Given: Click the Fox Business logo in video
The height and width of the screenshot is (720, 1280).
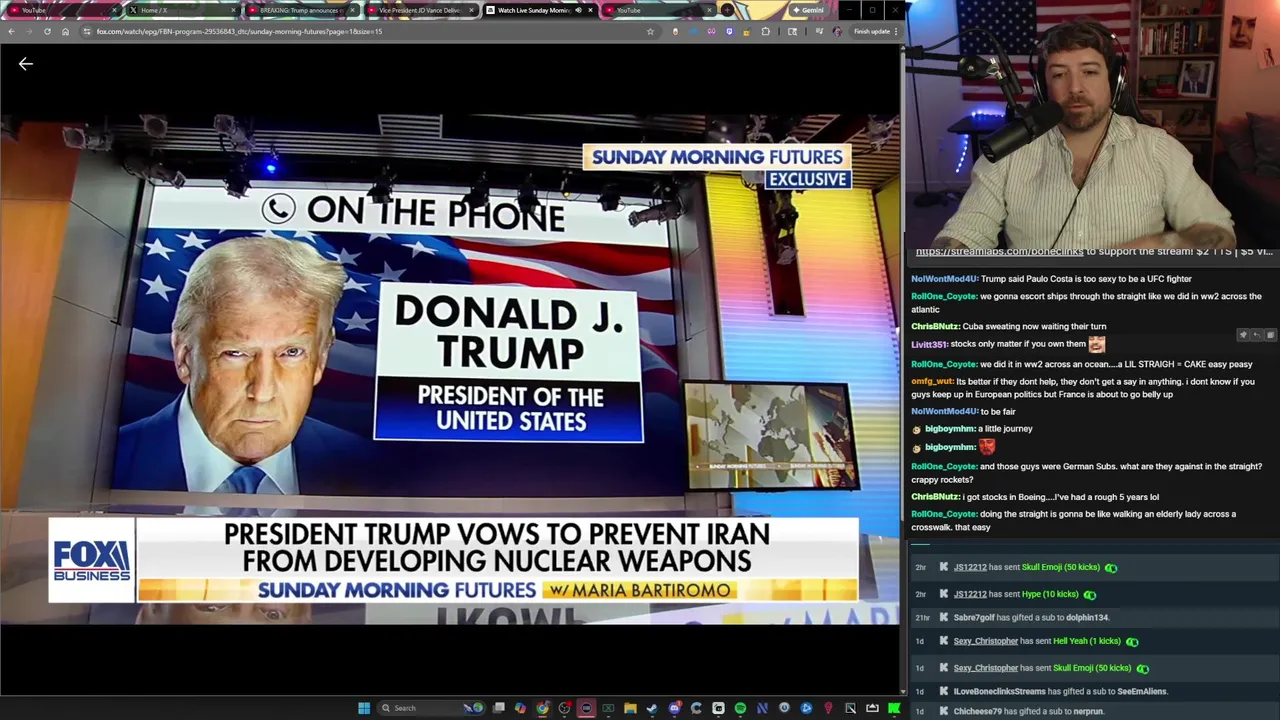Looking at the screenshot, I should tap(91, 560).
